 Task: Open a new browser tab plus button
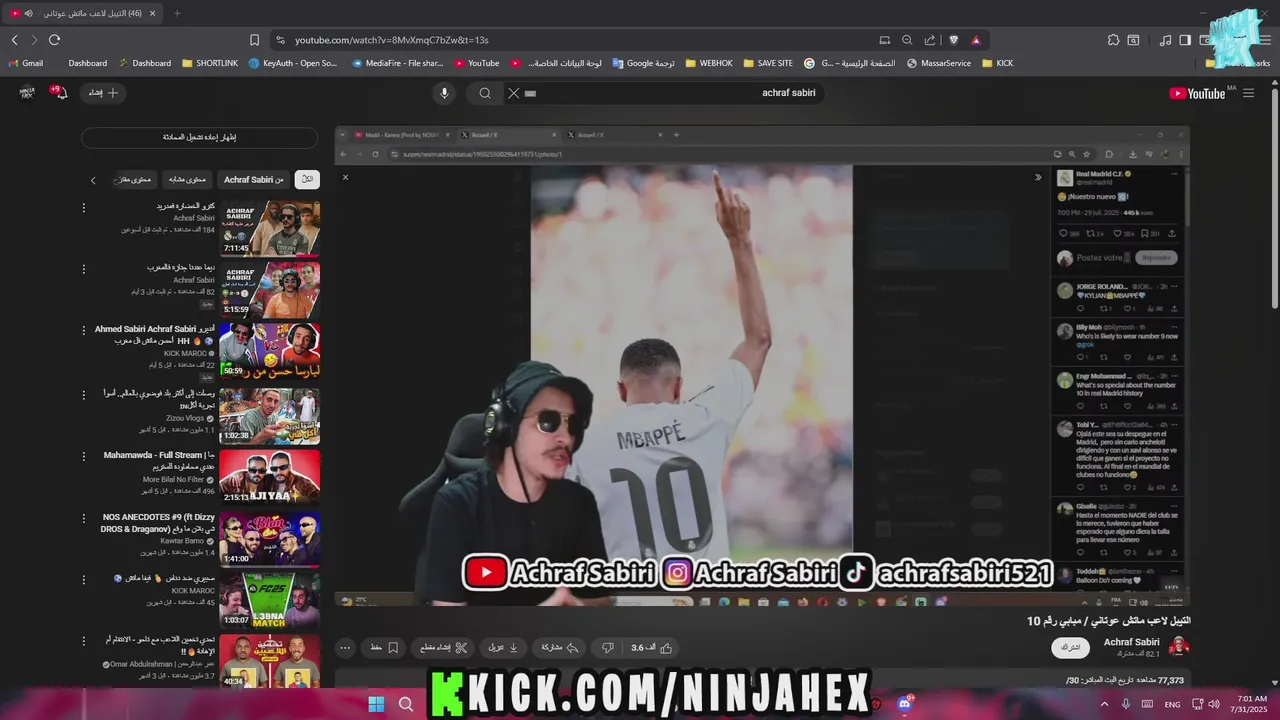pyautogui.click(x=177, y=13)
